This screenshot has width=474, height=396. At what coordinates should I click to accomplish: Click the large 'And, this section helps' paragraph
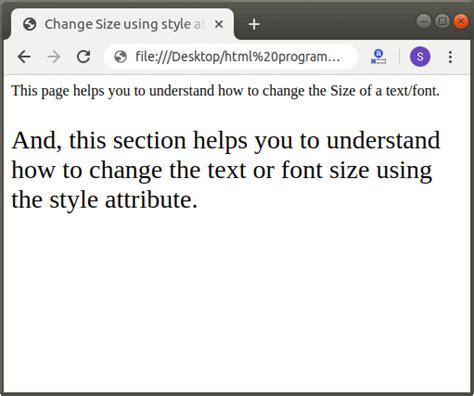point(226,170)
